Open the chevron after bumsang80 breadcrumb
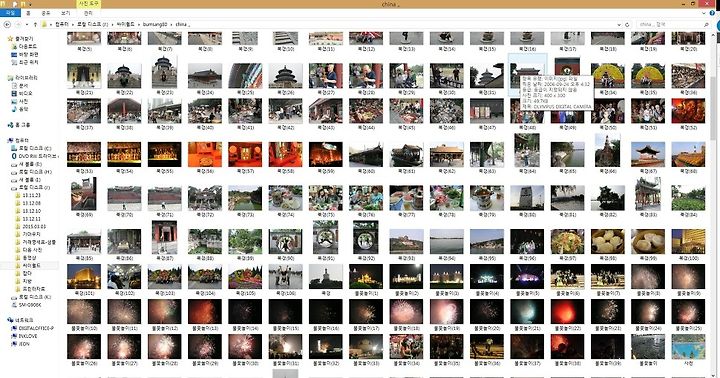This screenshot has width=720, height=378. [171, 24]
